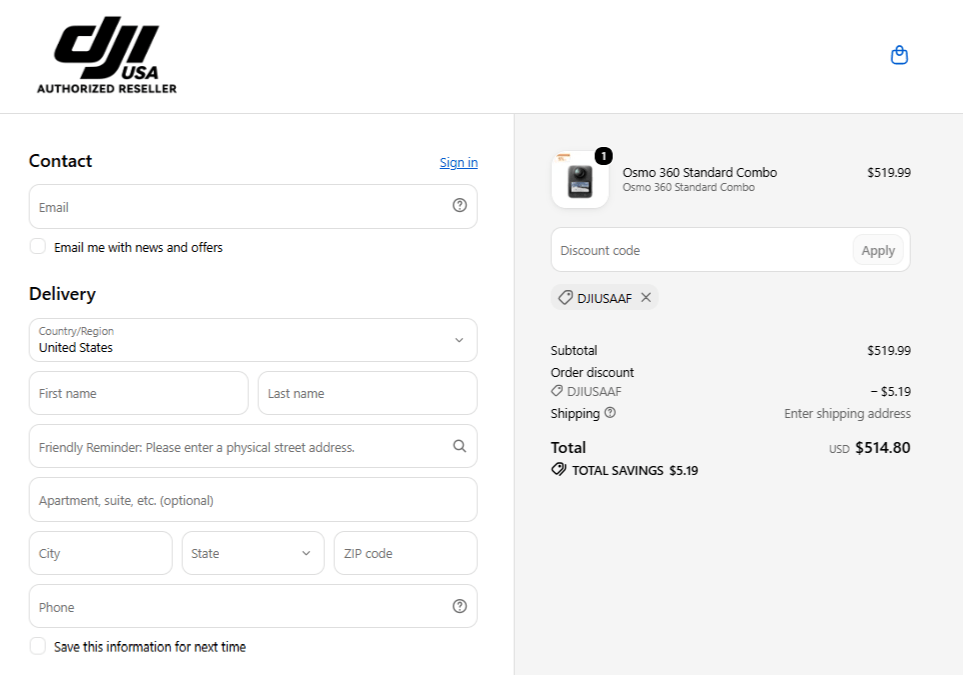Click the Shipping info question mark icon
Image resolution: width=963 pixels, height=675 pixels.
pyautogui.click(x=610, y=413)
